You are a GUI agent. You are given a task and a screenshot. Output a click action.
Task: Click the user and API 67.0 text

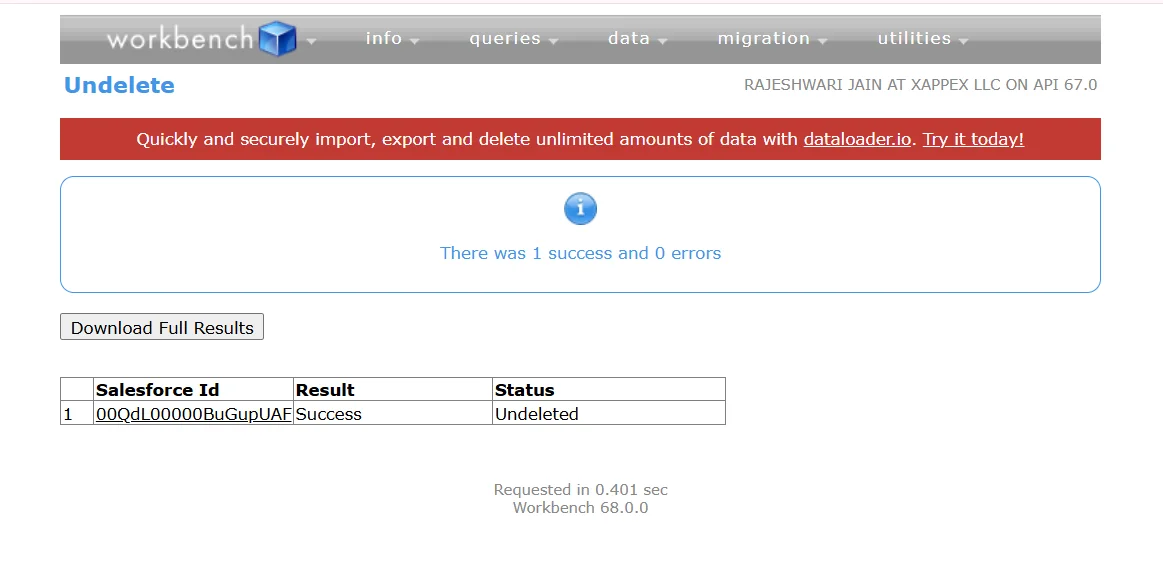point(920,85)
